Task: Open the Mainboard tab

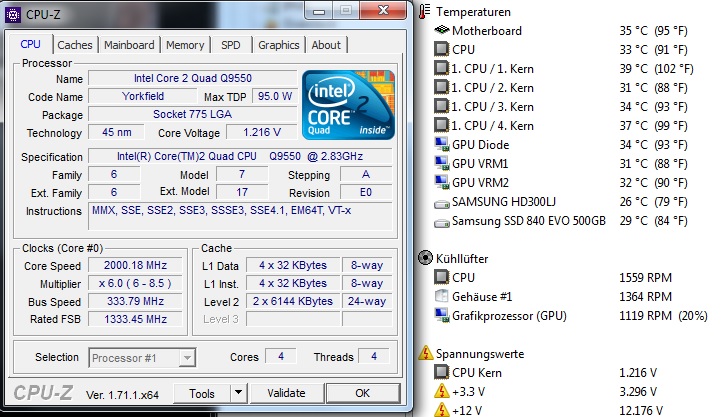Action: point(129,45)
